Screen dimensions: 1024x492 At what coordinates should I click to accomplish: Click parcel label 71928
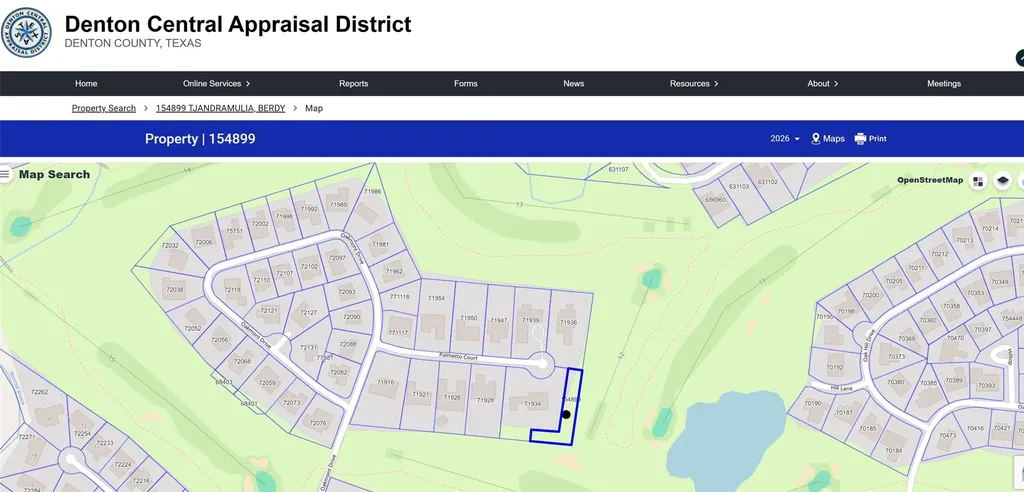tap(485, 400)
